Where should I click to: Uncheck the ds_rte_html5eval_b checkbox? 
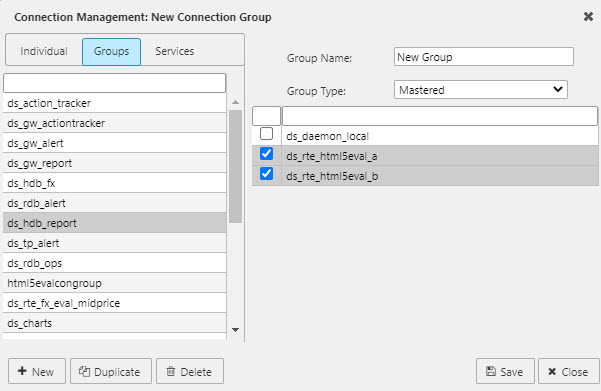pyautogui.click(x=266, y=174)
